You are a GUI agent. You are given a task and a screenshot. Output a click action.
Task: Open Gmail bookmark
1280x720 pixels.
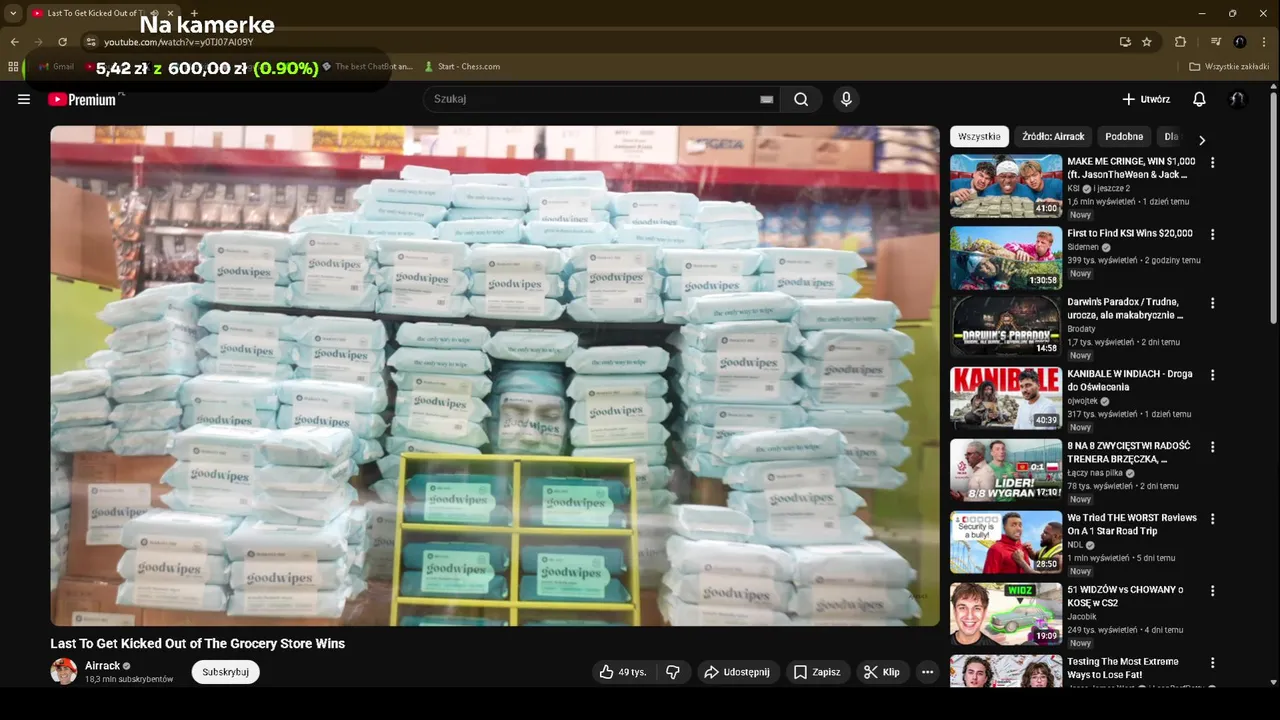(56, 67)
